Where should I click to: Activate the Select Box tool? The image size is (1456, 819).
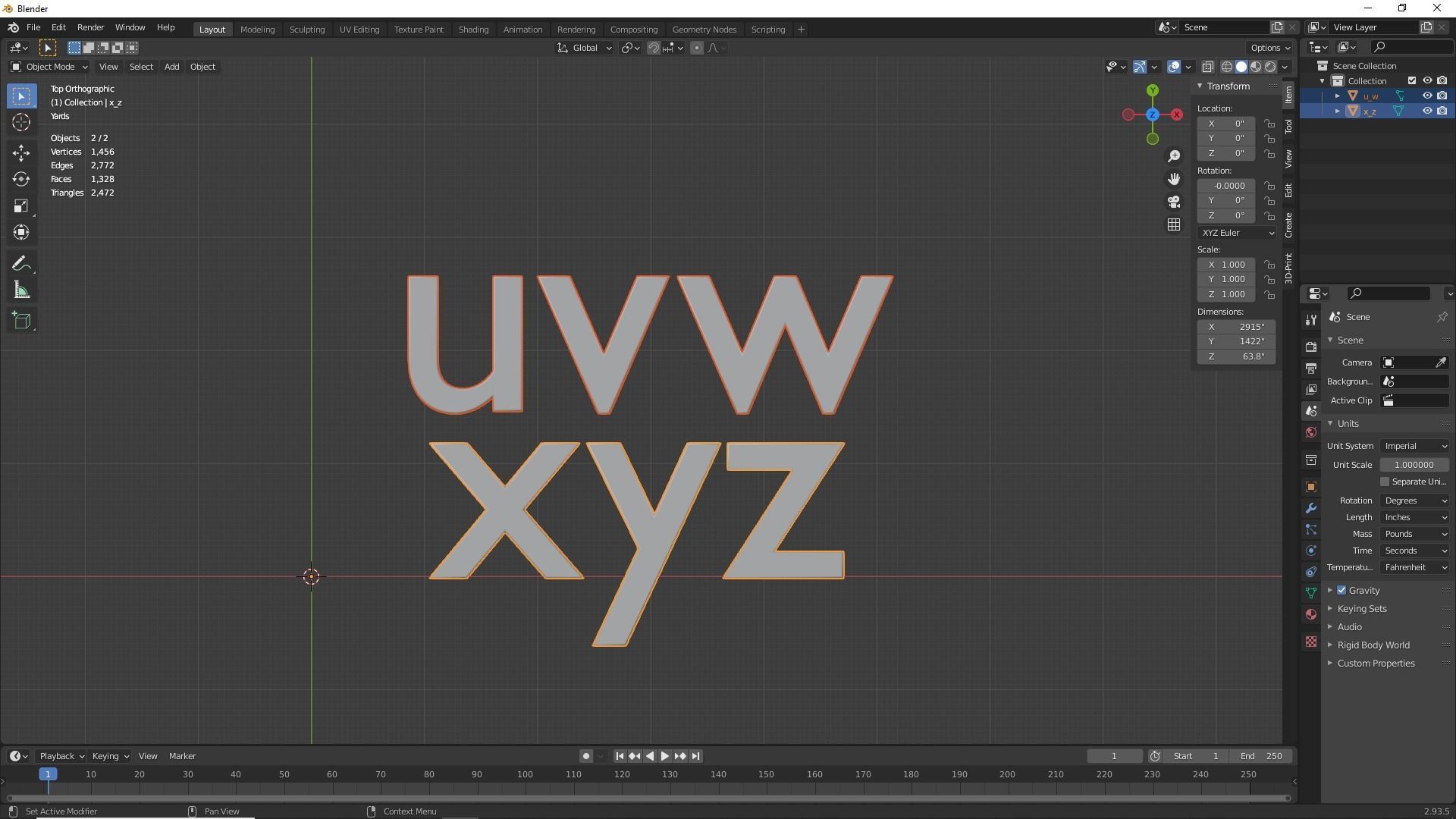point(21,96)
